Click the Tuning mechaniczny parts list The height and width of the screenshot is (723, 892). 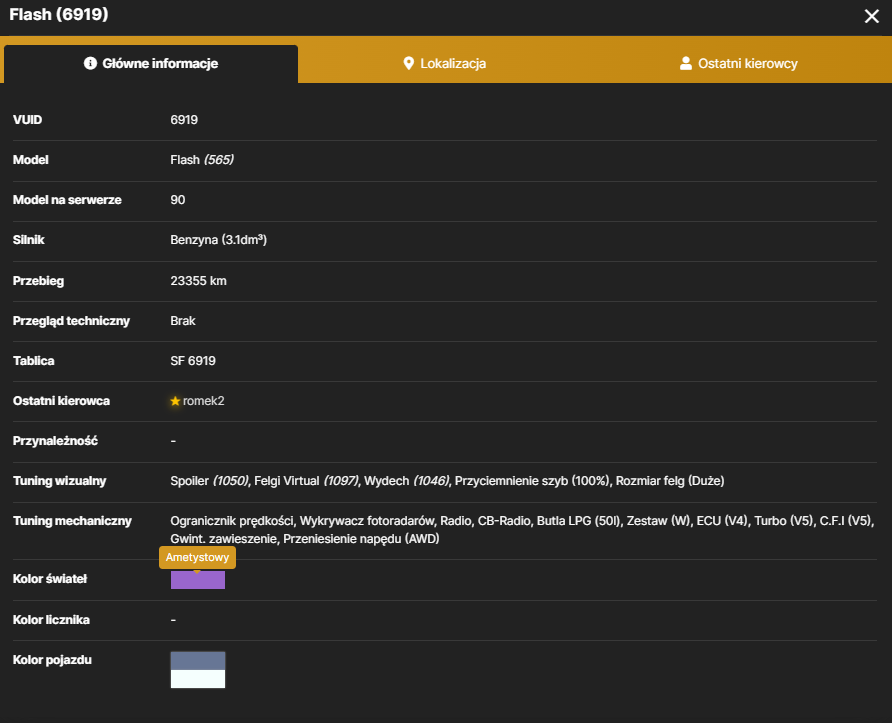(522, 530)
